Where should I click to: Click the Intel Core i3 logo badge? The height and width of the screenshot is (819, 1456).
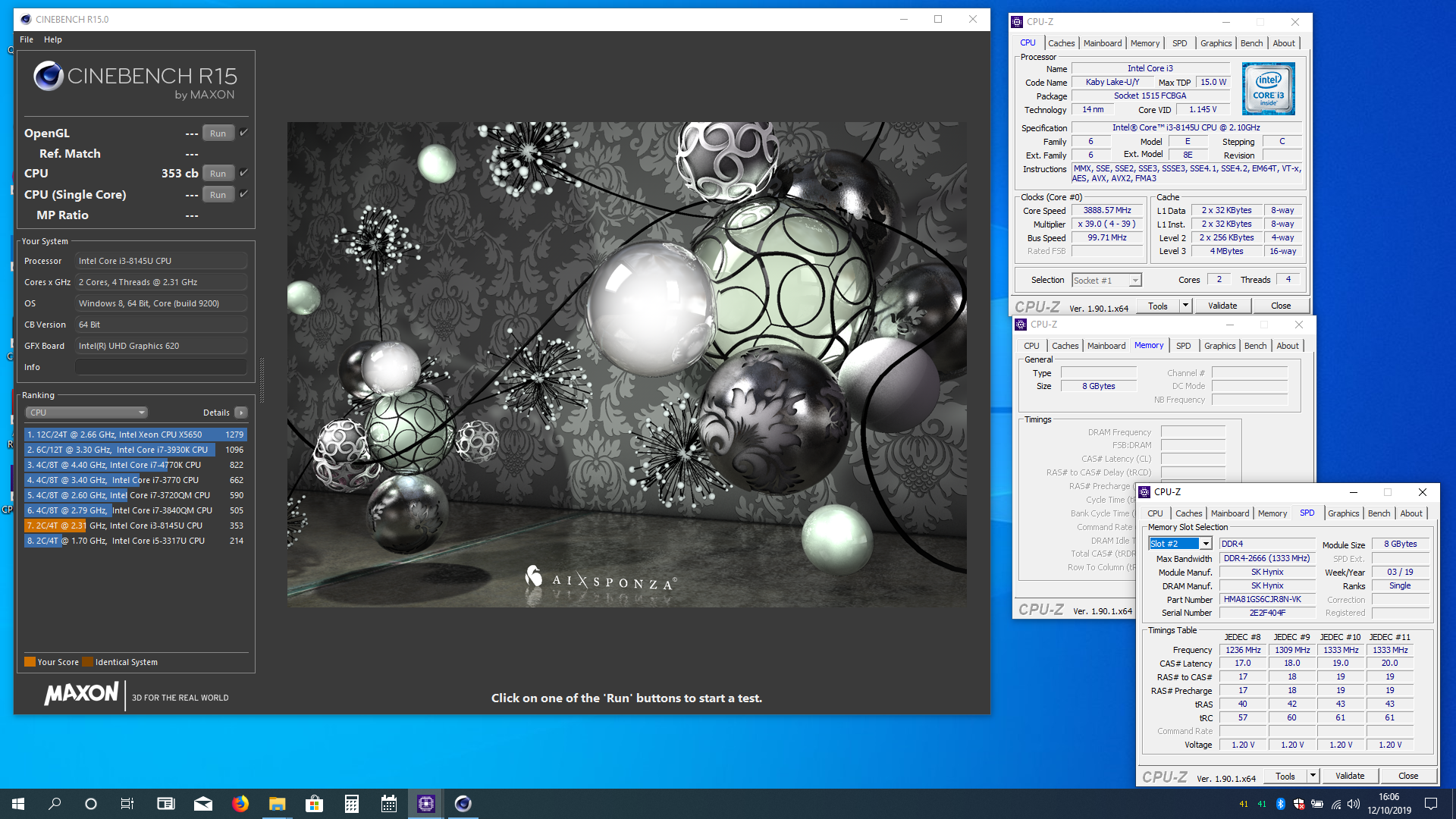[1268, 89]
